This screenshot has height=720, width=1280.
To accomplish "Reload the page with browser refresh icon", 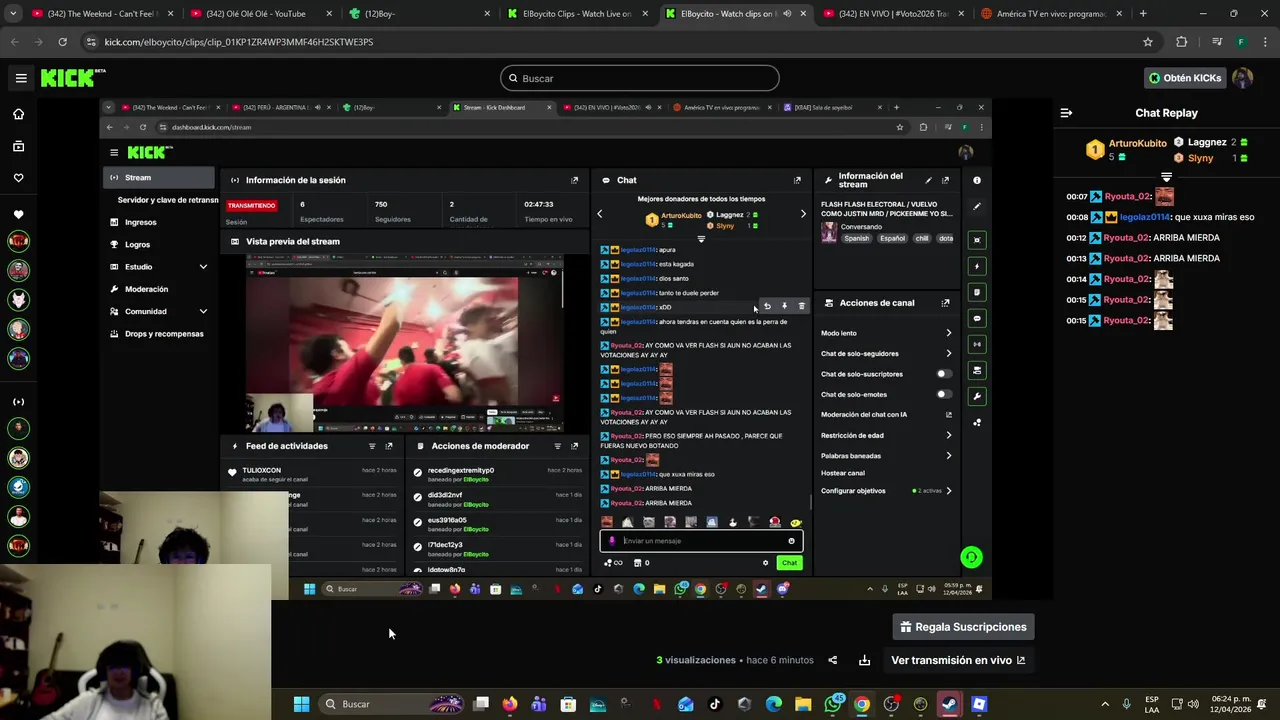I will click(x=62, y=42).
